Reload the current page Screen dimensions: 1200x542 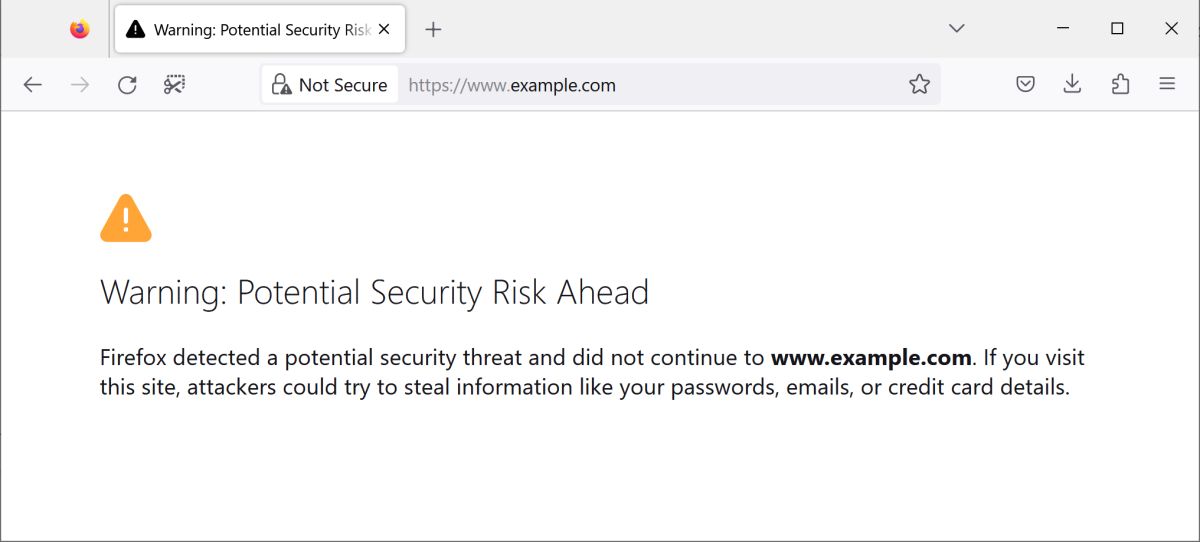(x=127, y=85)
